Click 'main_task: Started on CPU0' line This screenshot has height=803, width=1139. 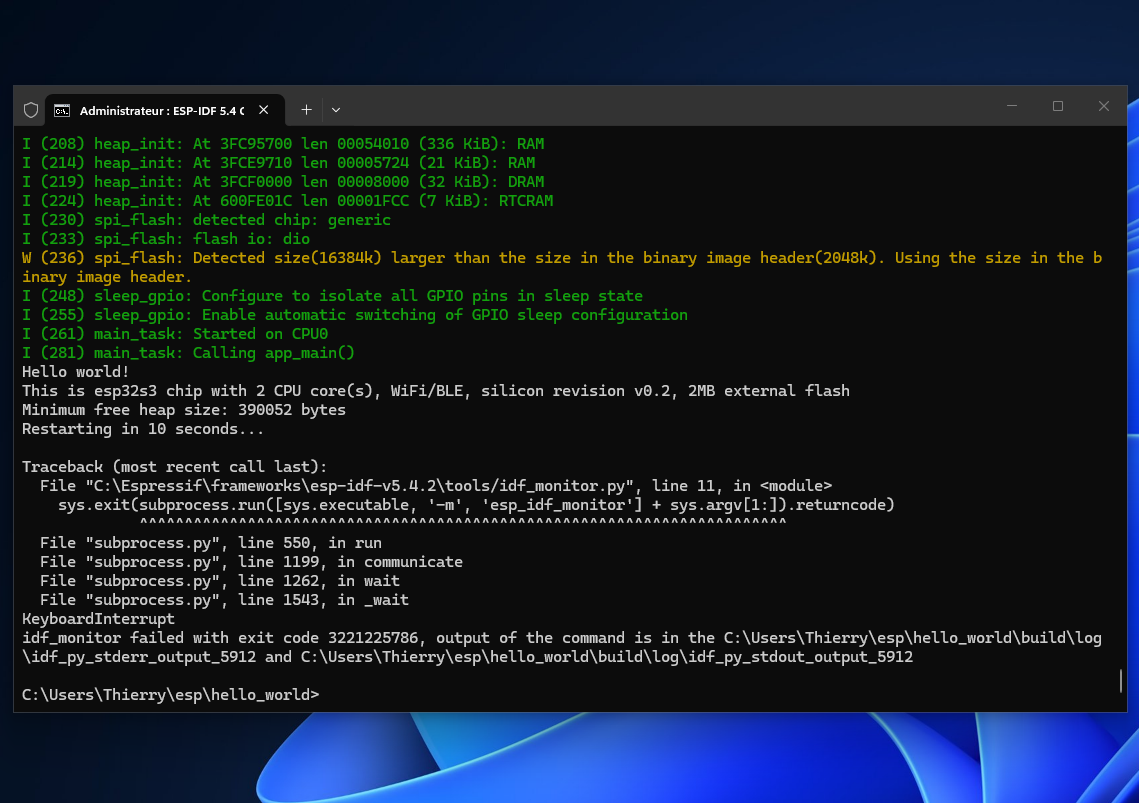click(x=175, y=334)
